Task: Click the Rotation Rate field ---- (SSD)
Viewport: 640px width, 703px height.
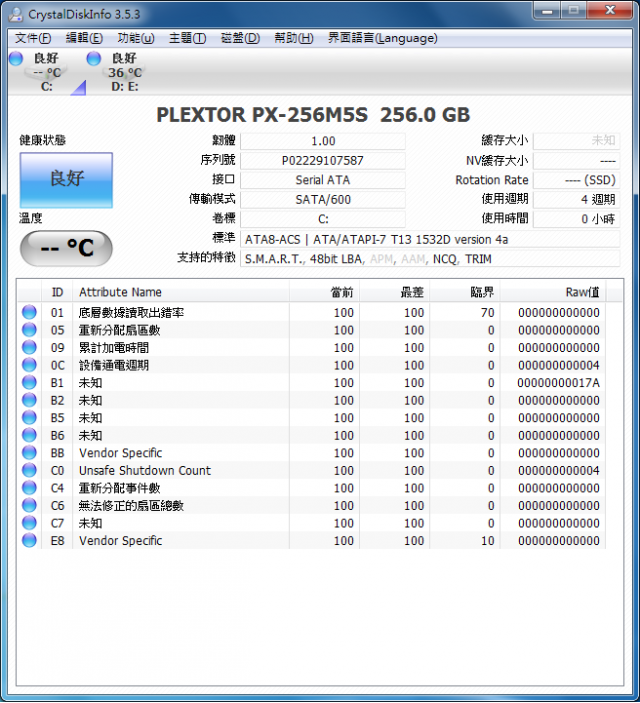Action: (x=576, y=180)
